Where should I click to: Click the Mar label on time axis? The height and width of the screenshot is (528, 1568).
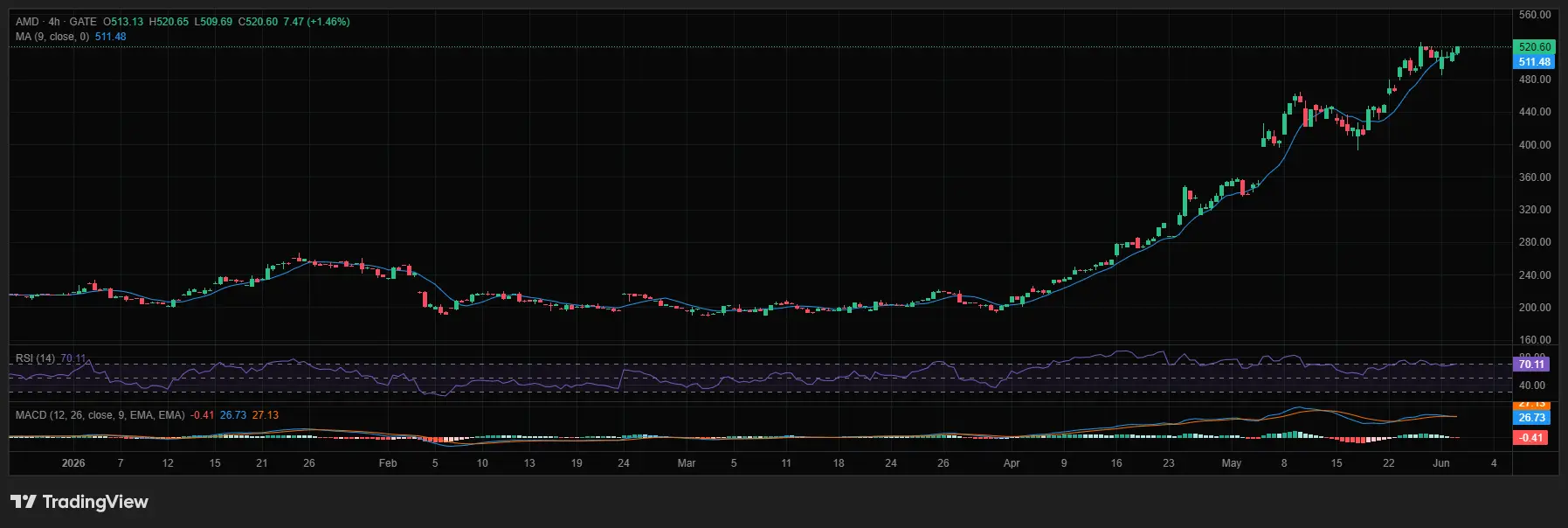[x=687, y=463]
